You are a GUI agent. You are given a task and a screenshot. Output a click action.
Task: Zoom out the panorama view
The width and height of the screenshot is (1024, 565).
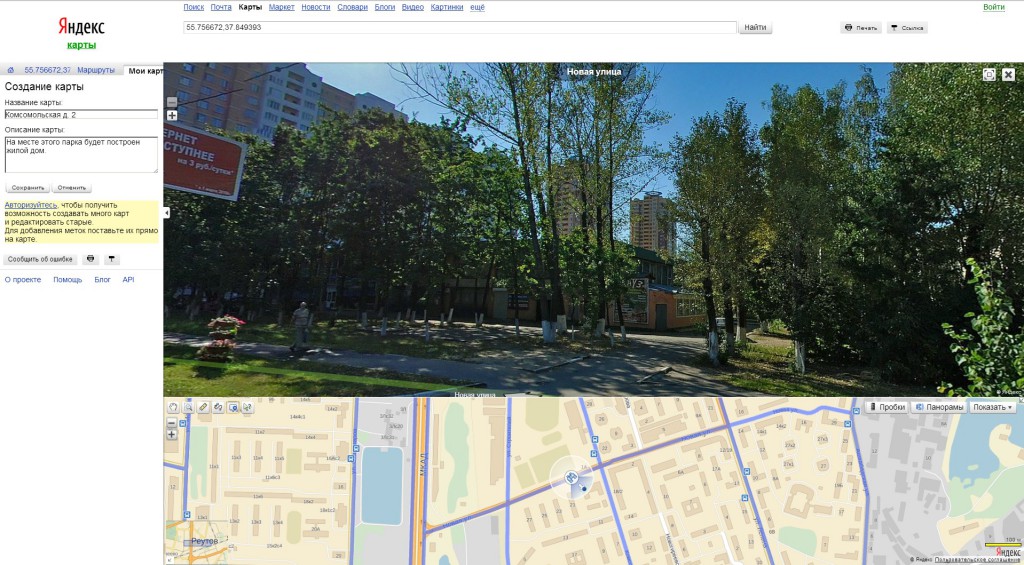pyautogui.click(x=172, y=102)
